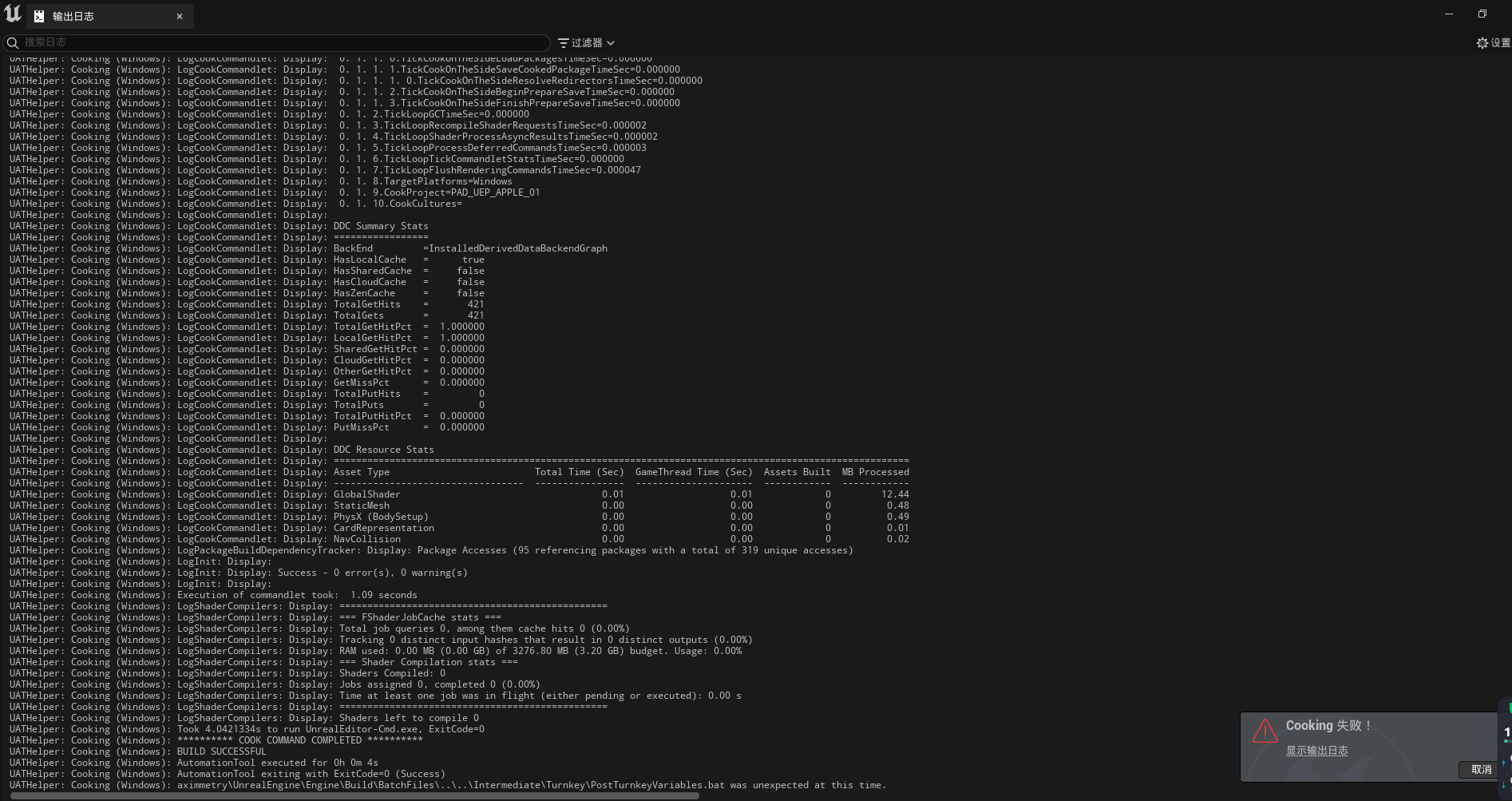Expand the 过滤器 dropdown arrow
This screenshot has width=1512, height=801.
click(611, 43)
